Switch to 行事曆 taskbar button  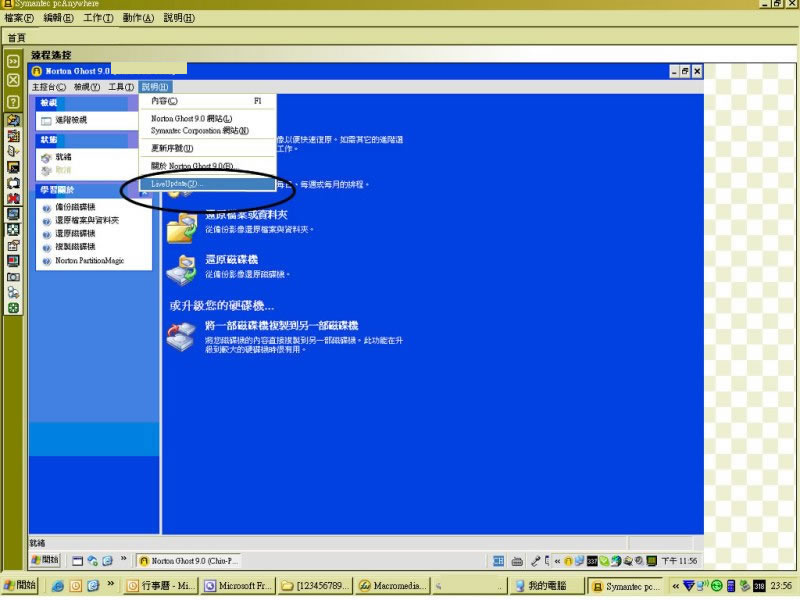pos(162,586)
